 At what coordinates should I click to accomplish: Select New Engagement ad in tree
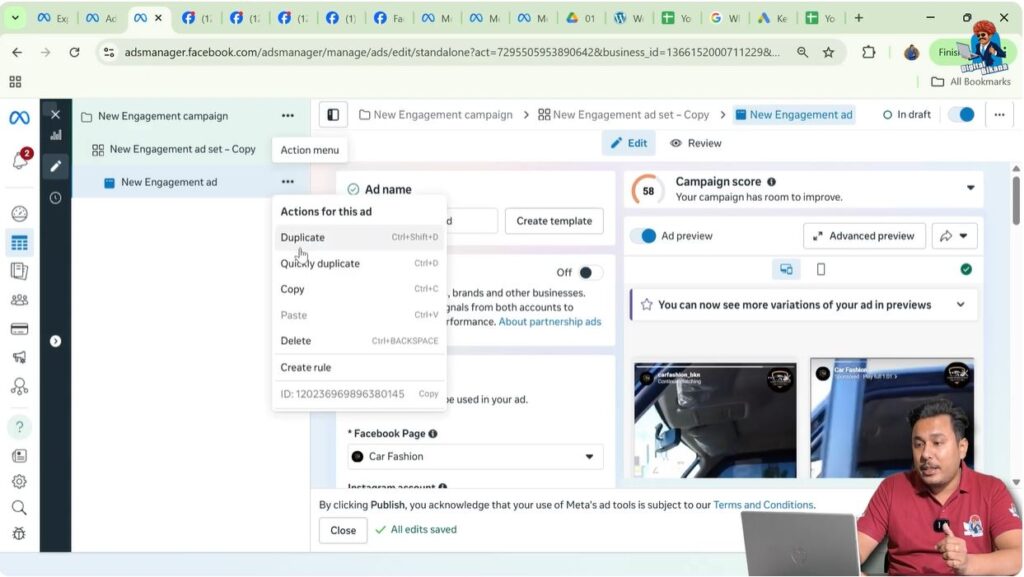[169, 182]
